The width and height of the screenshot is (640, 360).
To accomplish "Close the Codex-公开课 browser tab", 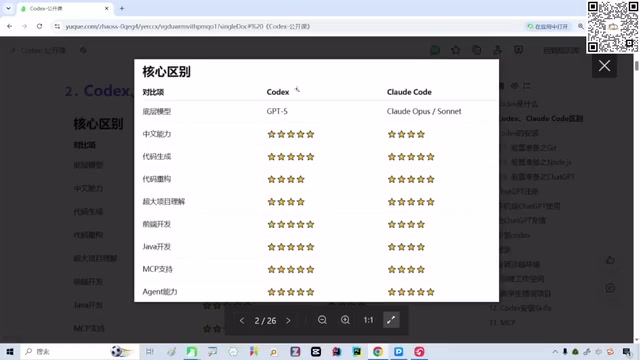I will click(x=107, y=8).
